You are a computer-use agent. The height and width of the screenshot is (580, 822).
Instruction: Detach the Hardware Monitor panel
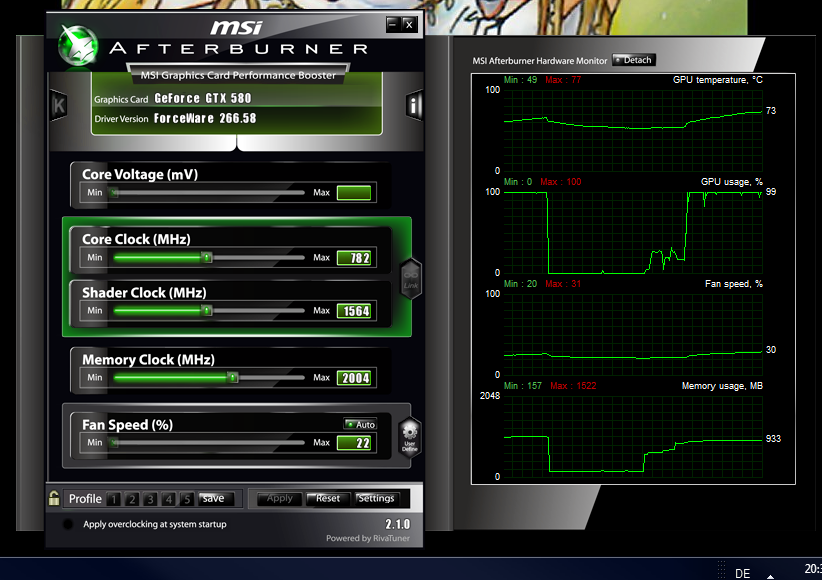(x=634, y=60)
